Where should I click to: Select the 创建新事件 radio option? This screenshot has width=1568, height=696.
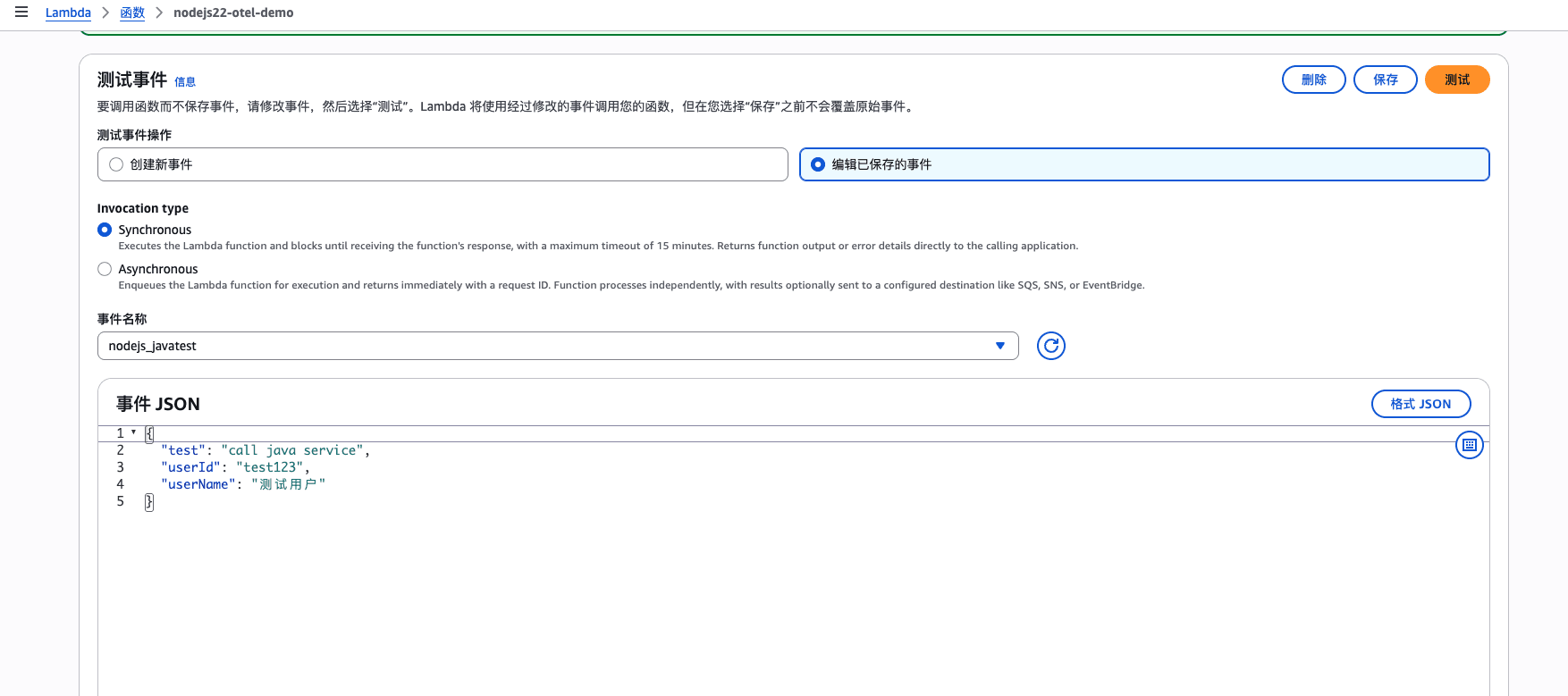click(x=116, y=164)
